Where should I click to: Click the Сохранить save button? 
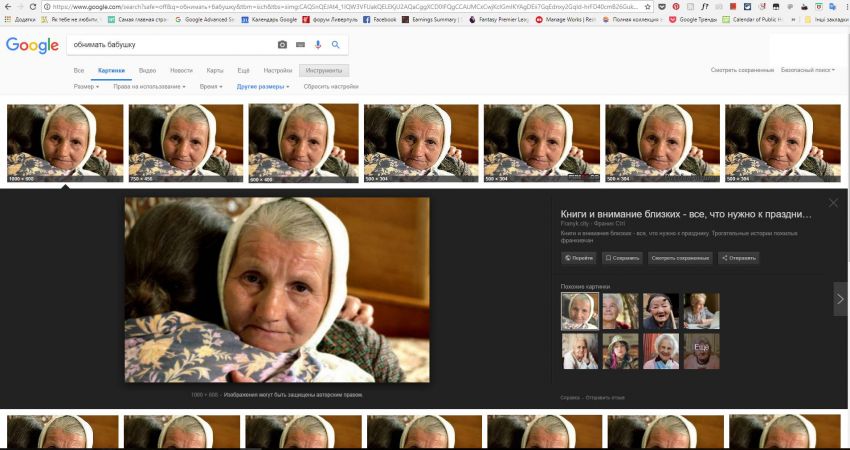622,258
